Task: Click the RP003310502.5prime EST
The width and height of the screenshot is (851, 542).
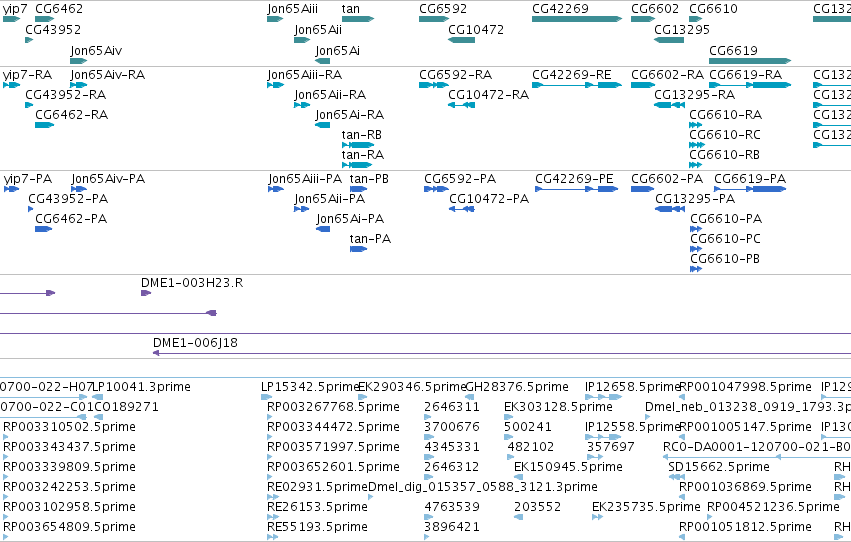Action: tap(5, 437)
